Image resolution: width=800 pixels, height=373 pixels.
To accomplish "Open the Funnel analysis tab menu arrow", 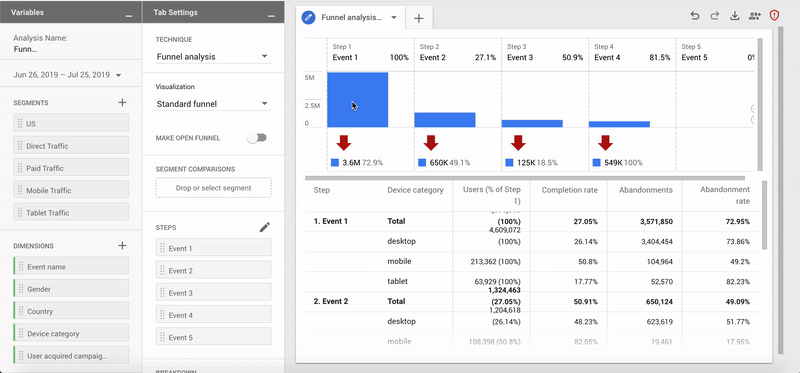I will (394, 17).
